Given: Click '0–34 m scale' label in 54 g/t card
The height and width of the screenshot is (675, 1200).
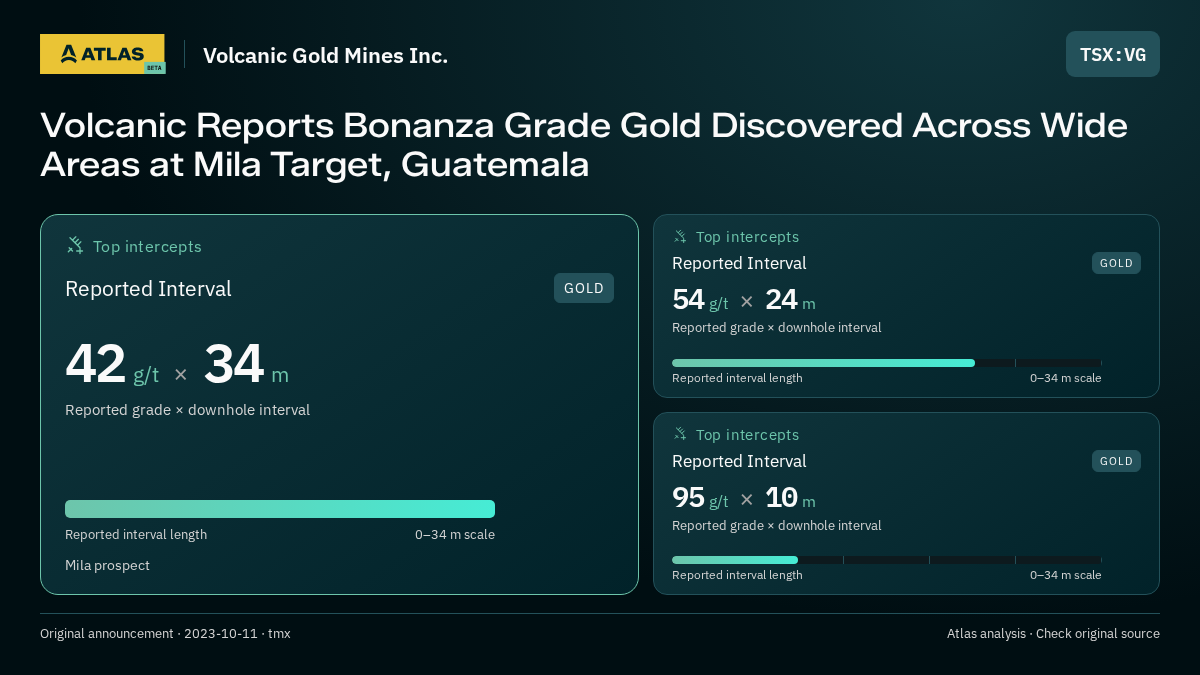Looking at the screenshot, I should 1066,378.
